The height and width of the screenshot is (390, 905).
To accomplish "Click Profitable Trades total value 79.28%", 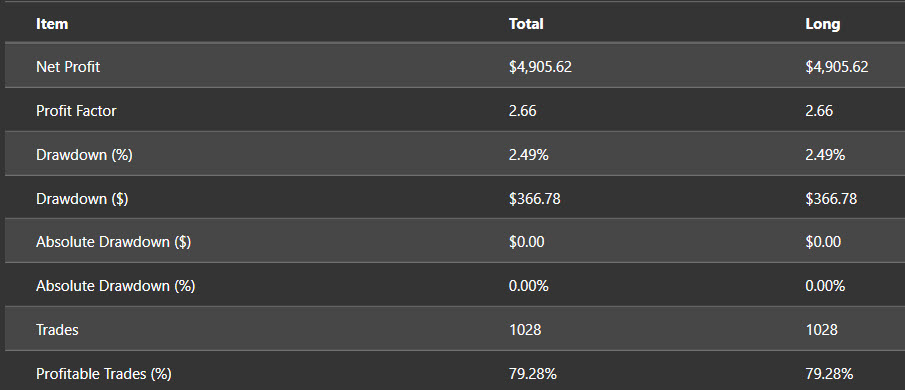I will pyautogui.click(x=533, y=374).
